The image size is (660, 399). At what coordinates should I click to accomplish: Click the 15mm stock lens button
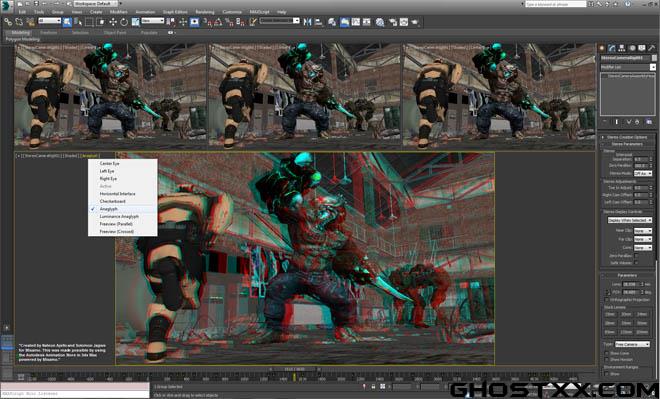pyautogui.click(x=610, y=314)
